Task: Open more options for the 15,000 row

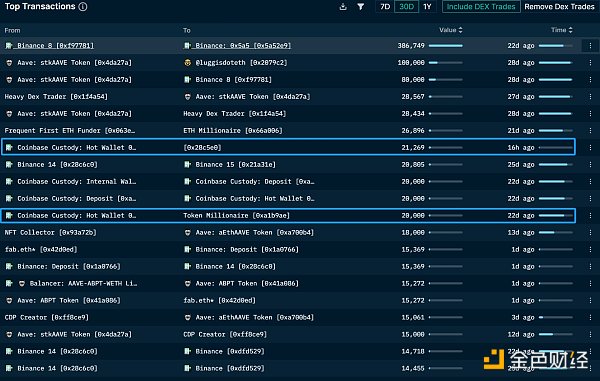Action: coord(590,334)
